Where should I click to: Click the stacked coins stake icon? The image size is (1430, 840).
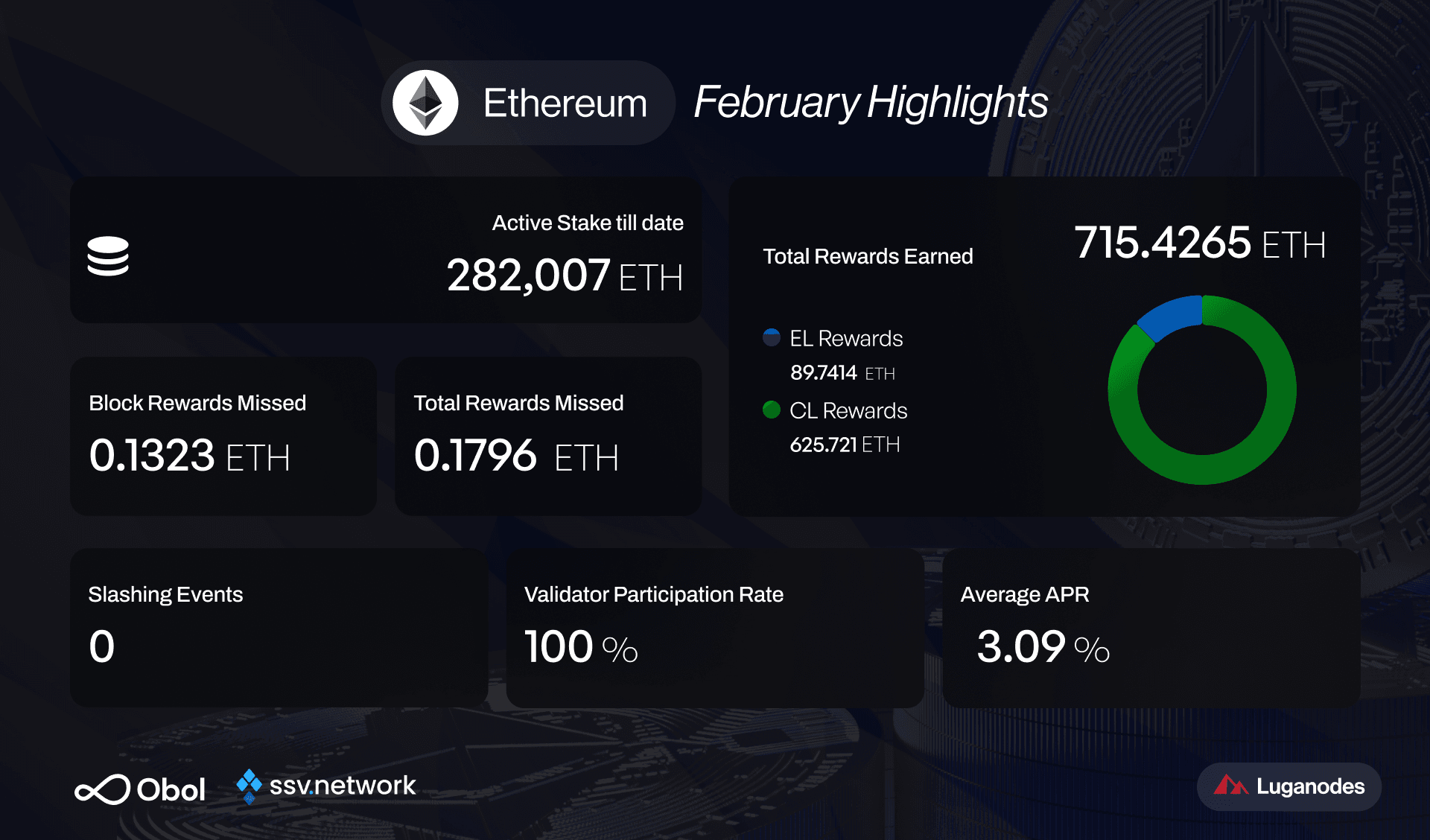tap(108, 256)
